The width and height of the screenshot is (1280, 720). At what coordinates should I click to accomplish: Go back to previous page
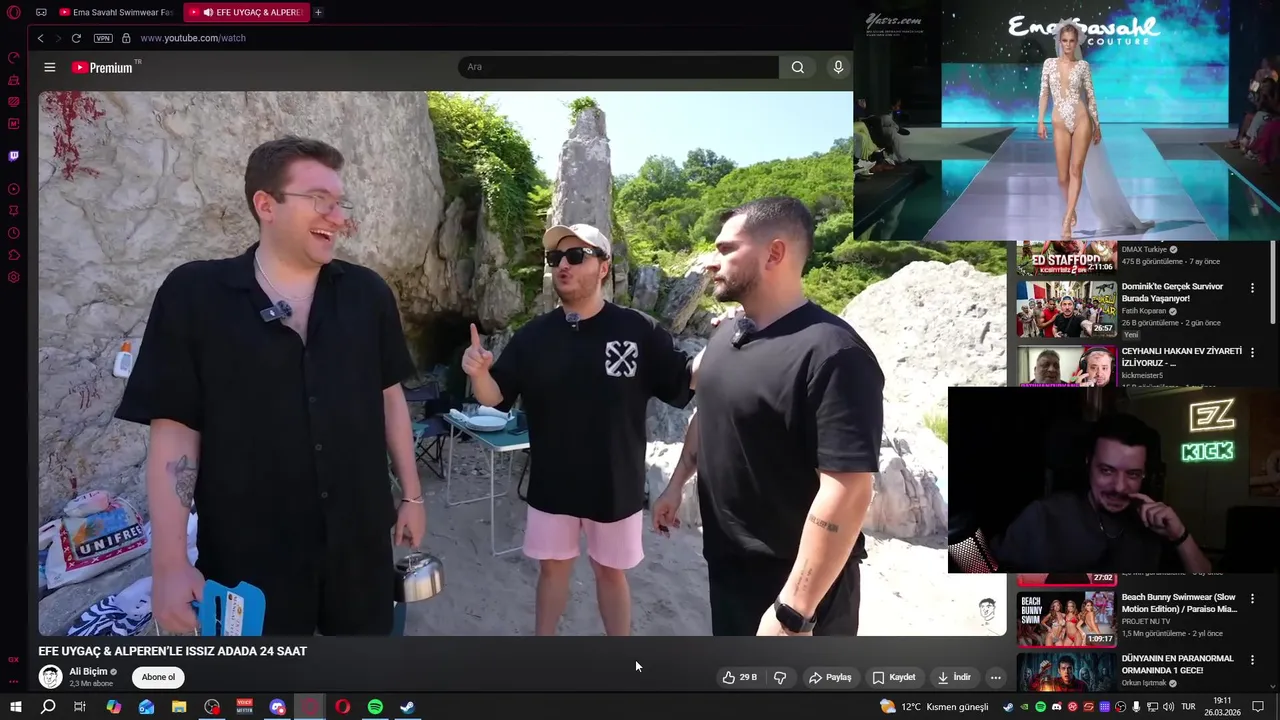(41, 38)
